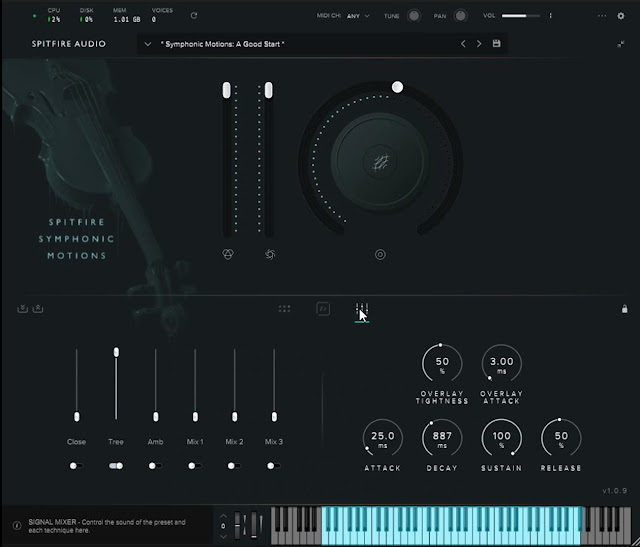Click the Decay knob showing 887 ms

click(442, 438)
